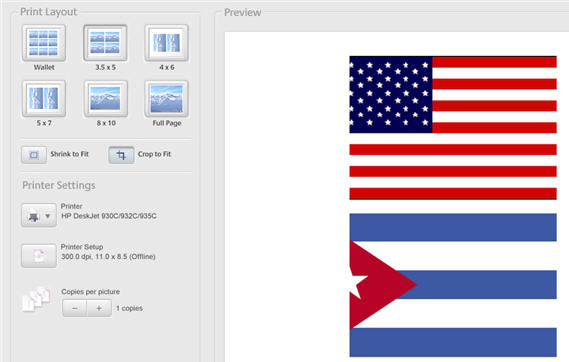Select the 8 x 10 print layout
Viewport: 569px width, 362px height.
pos(105,99)
